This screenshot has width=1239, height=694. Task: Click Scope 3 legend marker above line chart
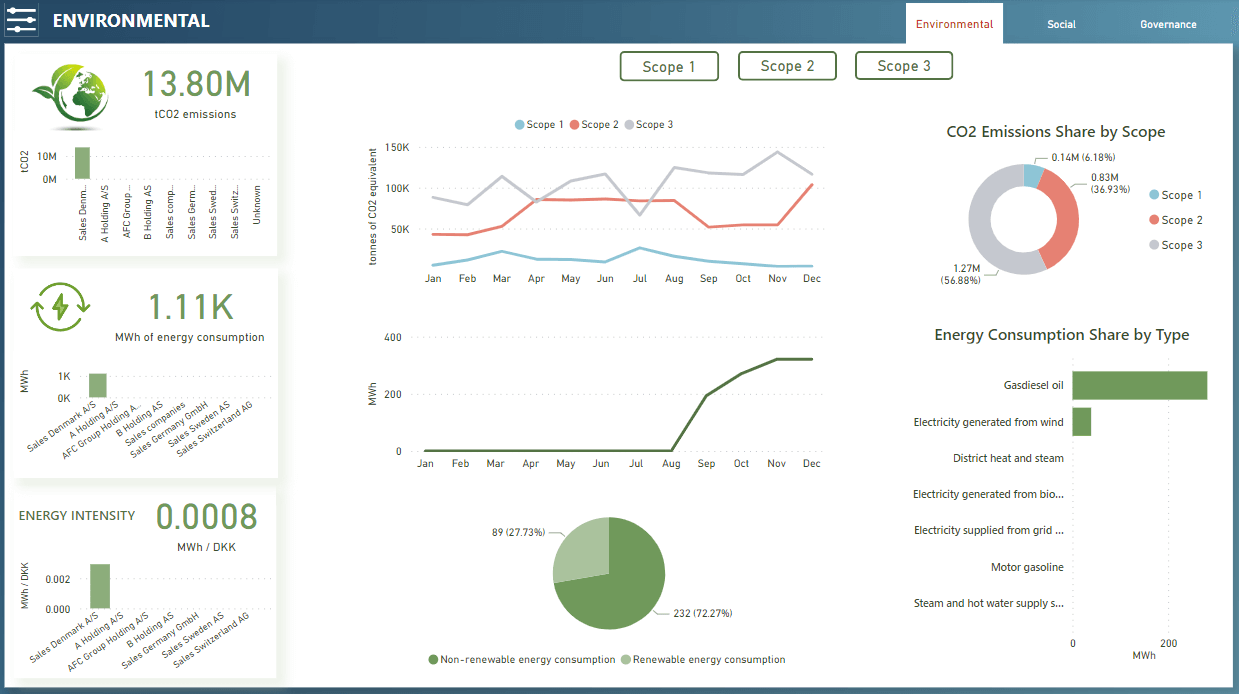tap(630, 125)
